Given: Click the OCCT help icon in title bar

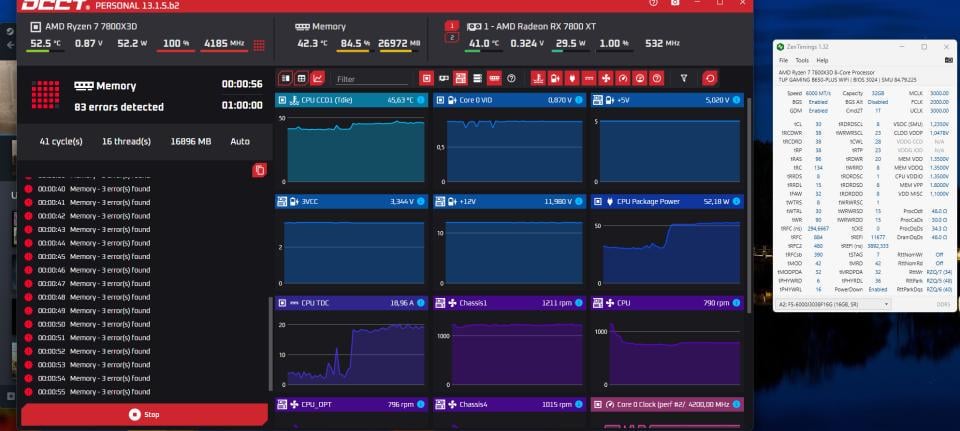Looking at the screenshot, I should coord(653,3).
